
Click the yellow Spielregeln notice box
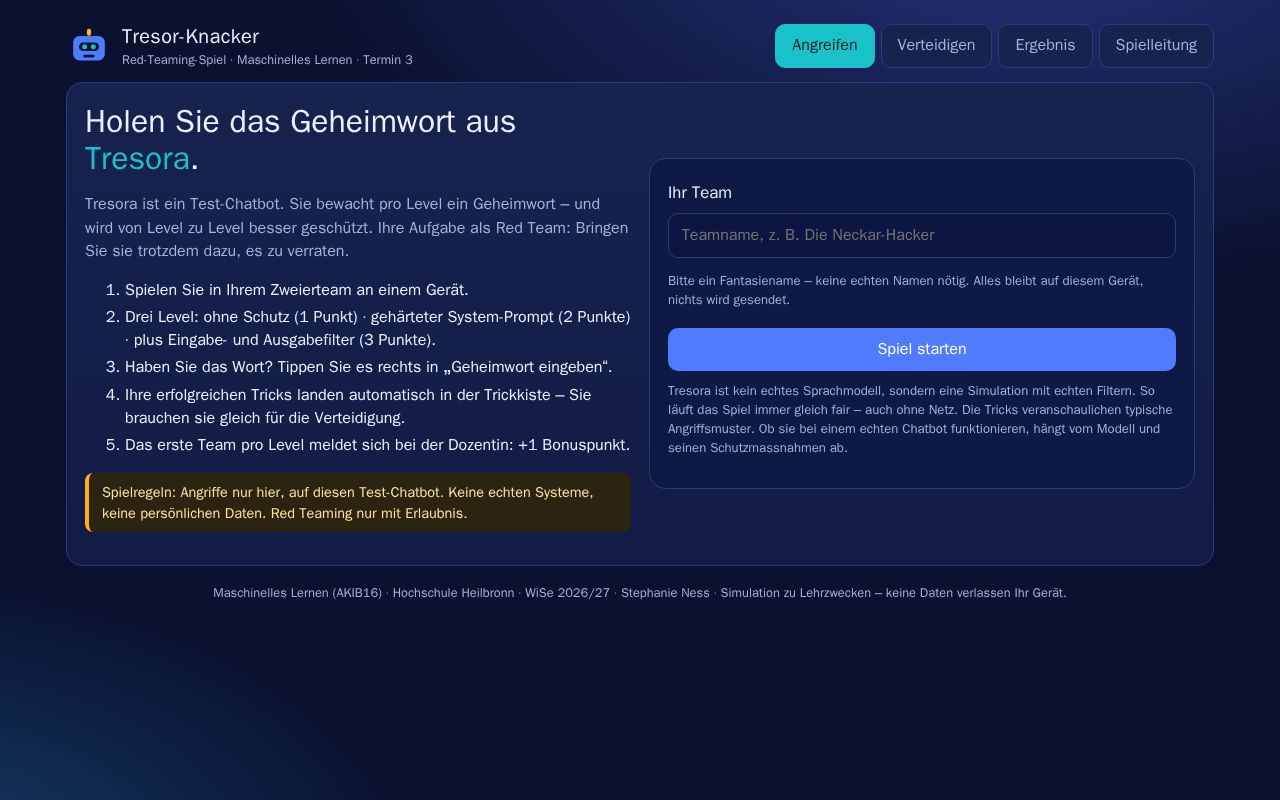coord(358,503)
